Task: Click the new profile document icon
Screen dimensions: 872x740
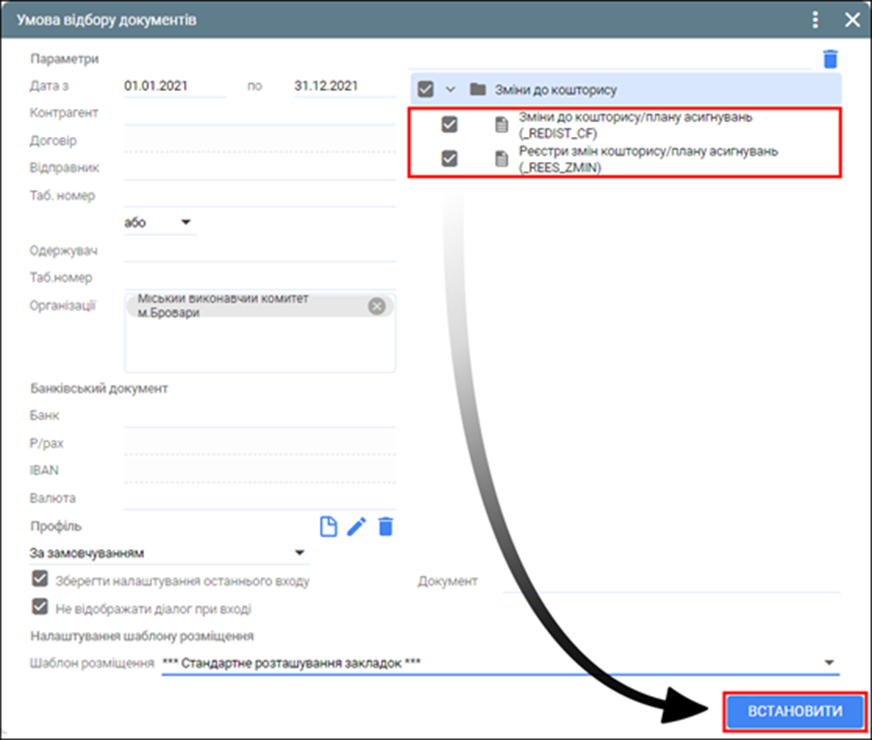Action: 328,527
